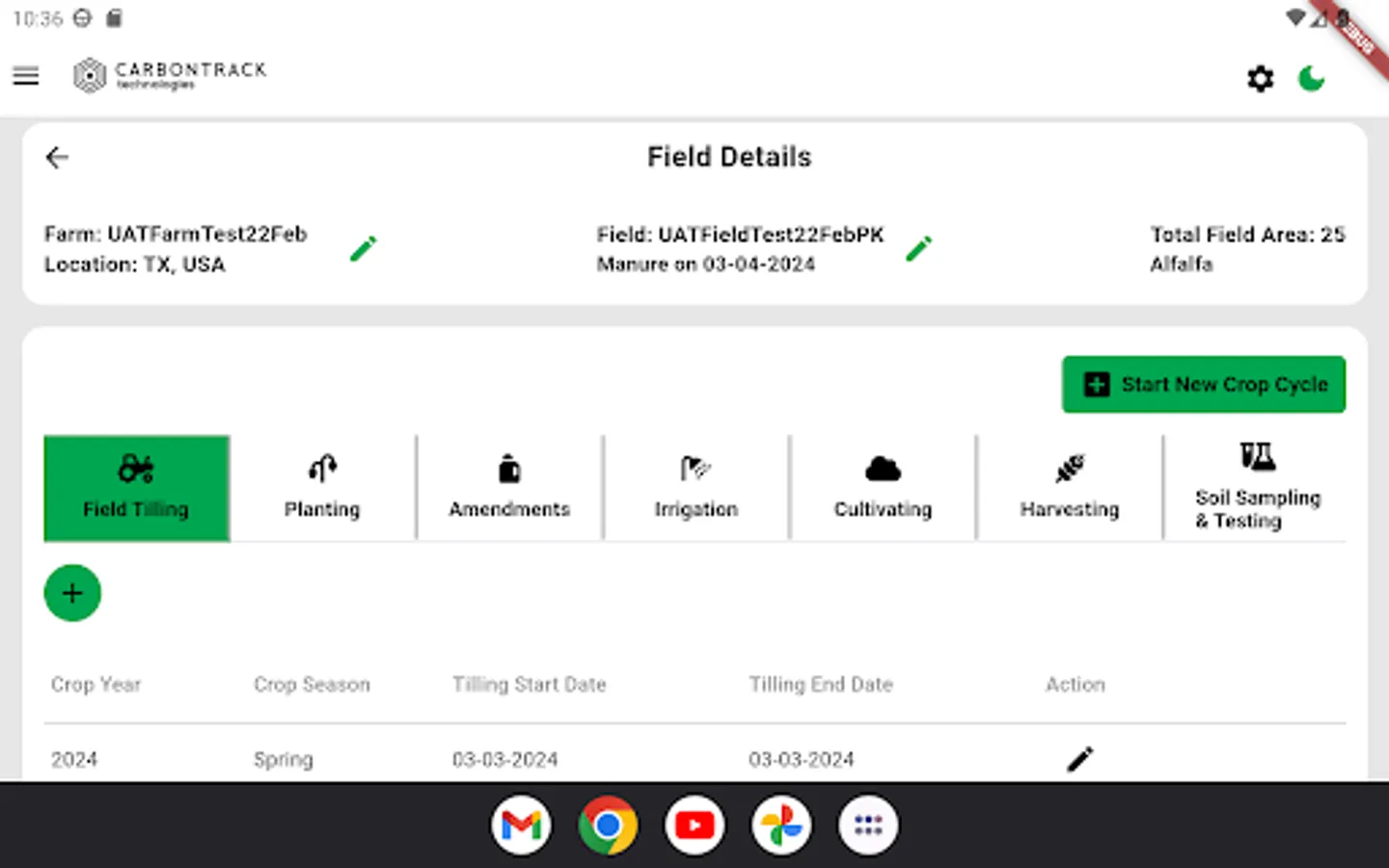Select the Spring season cell

(283, 760)
